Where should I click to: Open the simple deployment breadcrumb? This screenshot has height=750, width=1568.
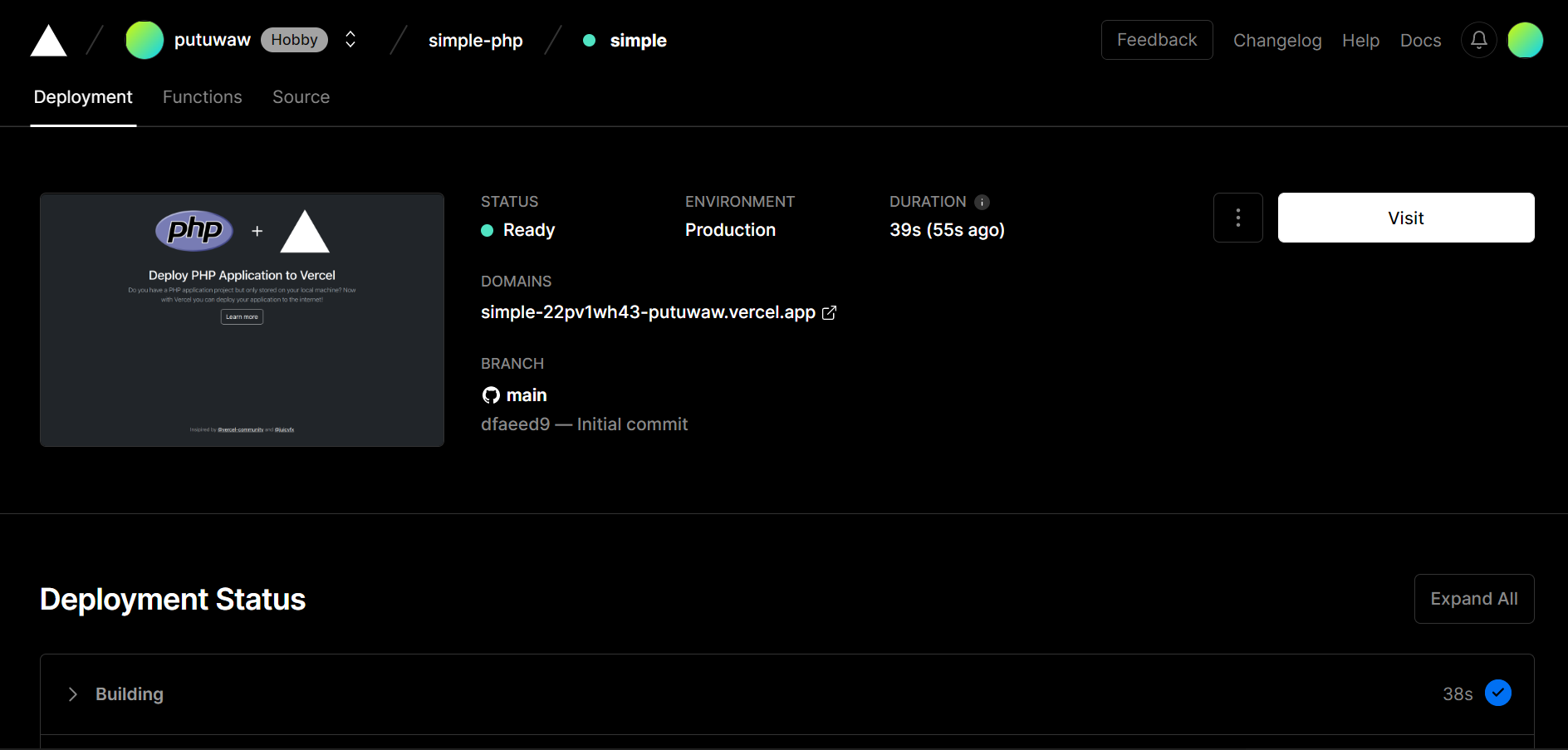(x=638, y=40)
